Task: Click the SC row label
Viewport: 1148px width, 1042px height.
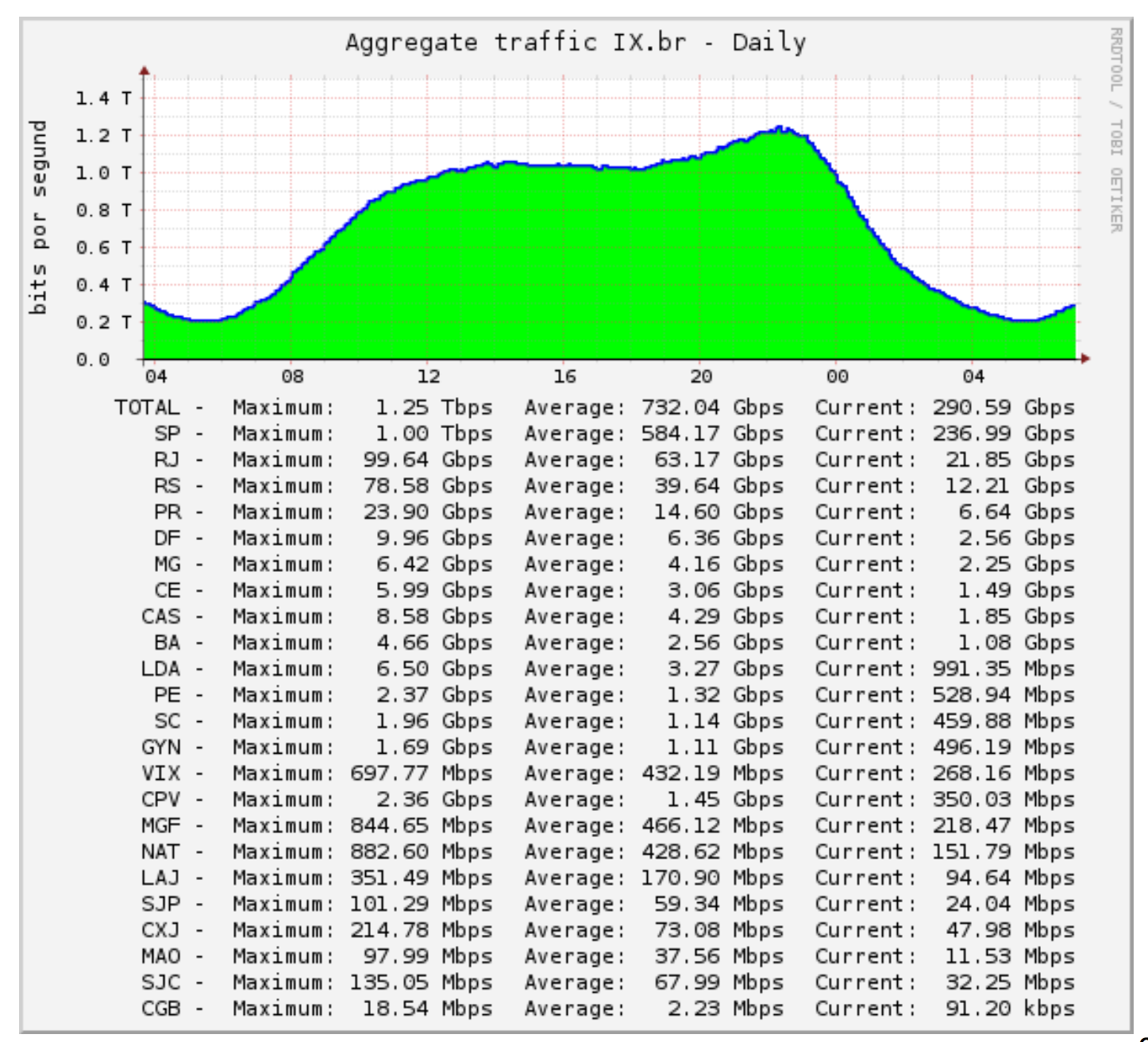Action: click(167, 721)
